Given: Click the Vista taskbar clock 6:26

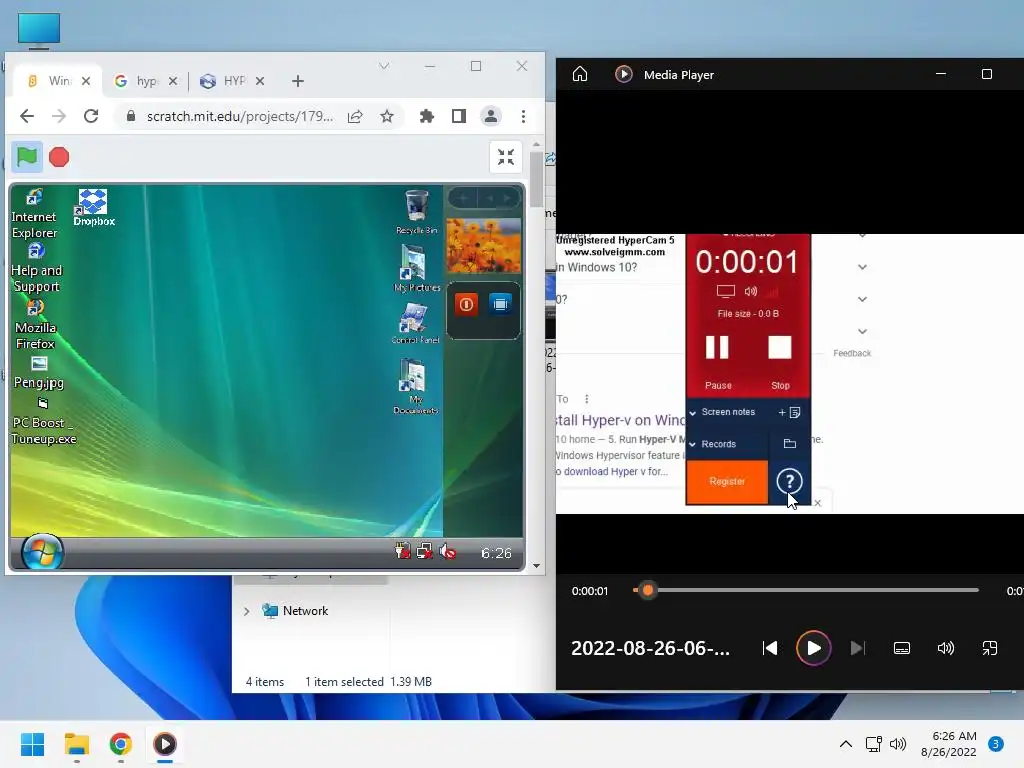Looking at the screenshot, I should pyautogui.click(x=496, y=553).
